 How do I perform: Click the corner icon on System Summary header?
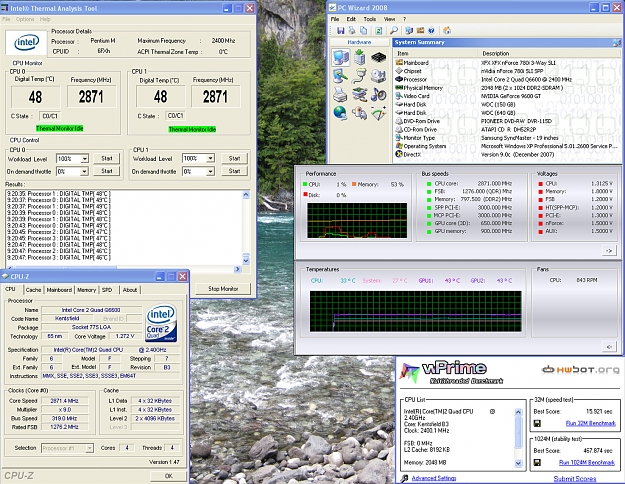(x=617, y=42)
